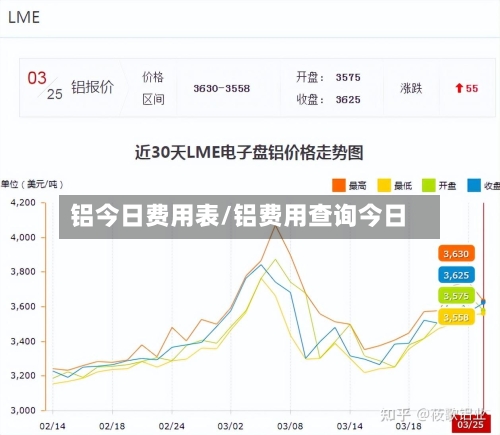
Task: Click the 最低 legend label
Action: click(403, 186)
